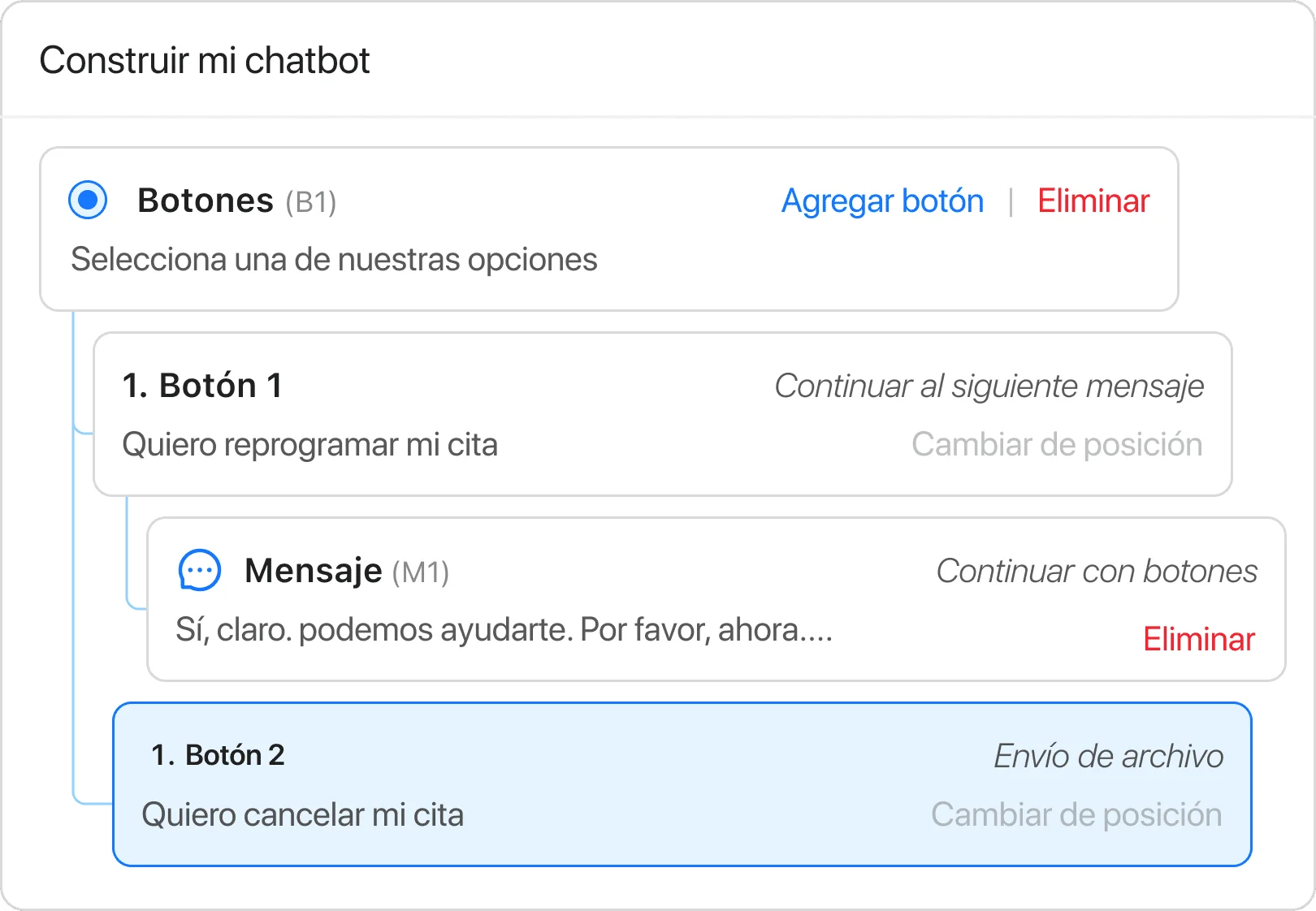Click Eliminar on the Mensaje M1 block

[1198, 640]
